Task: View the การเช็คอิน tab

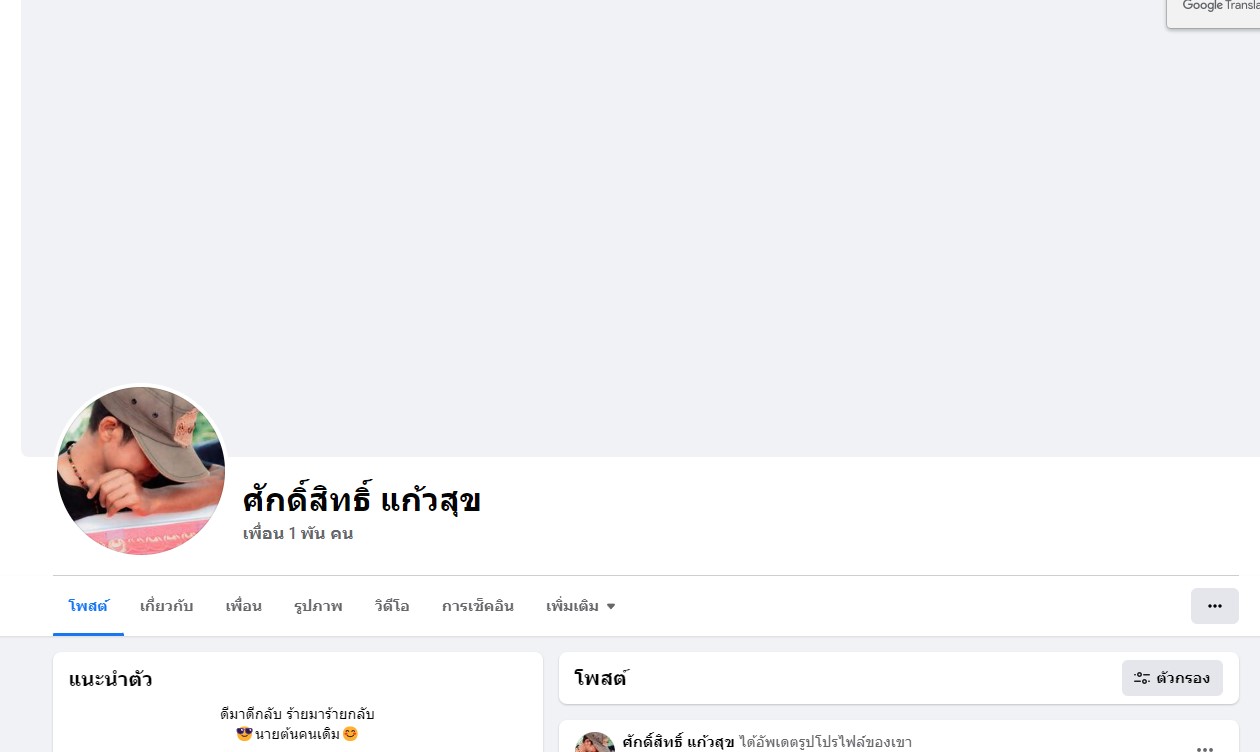Action: click(x=477, y=606)
